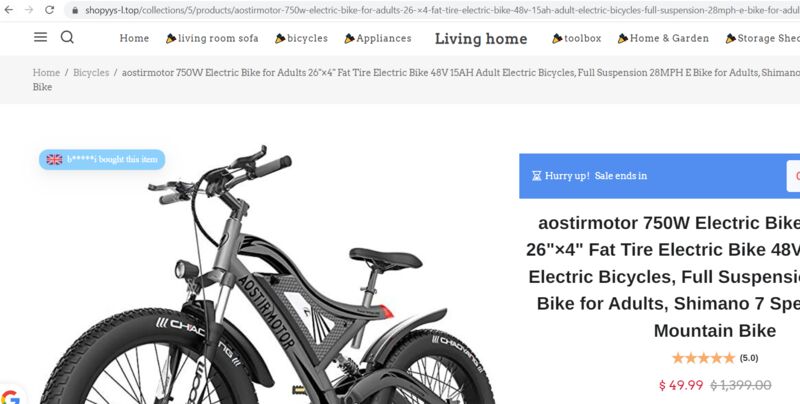Reload the page with refresh icon
Viewport: 800px width, 404px height.
pyautogui.click(x=49, y=10)
